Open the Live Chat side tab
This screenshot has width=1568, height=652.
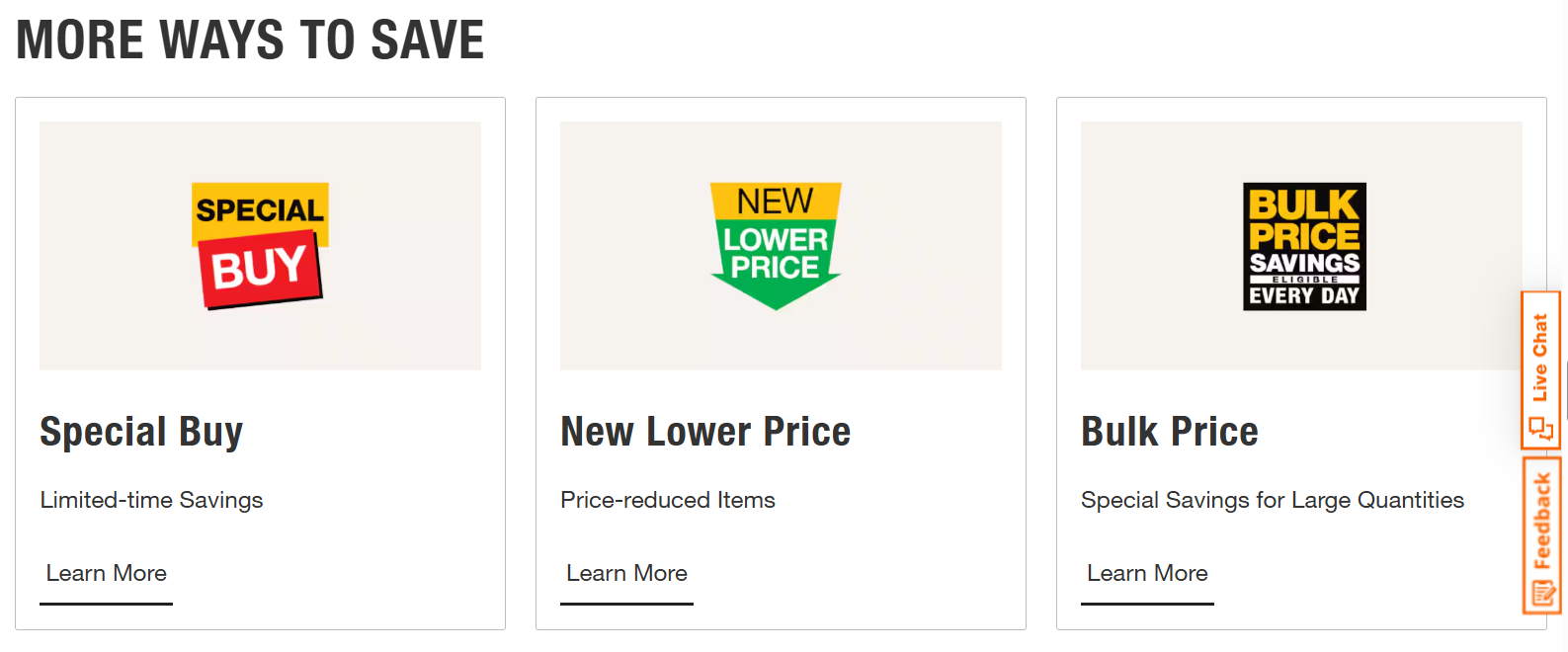coord(1540,370)
